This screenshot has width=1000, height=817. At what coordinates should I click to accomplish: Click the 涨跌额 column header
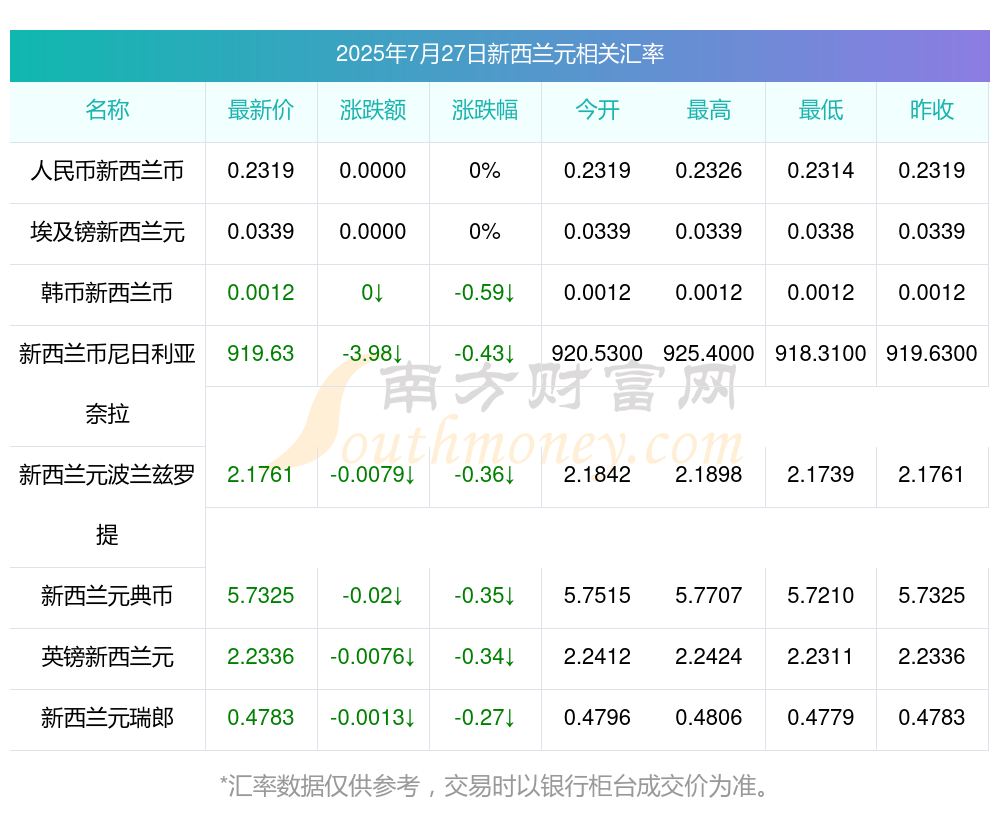373,110
